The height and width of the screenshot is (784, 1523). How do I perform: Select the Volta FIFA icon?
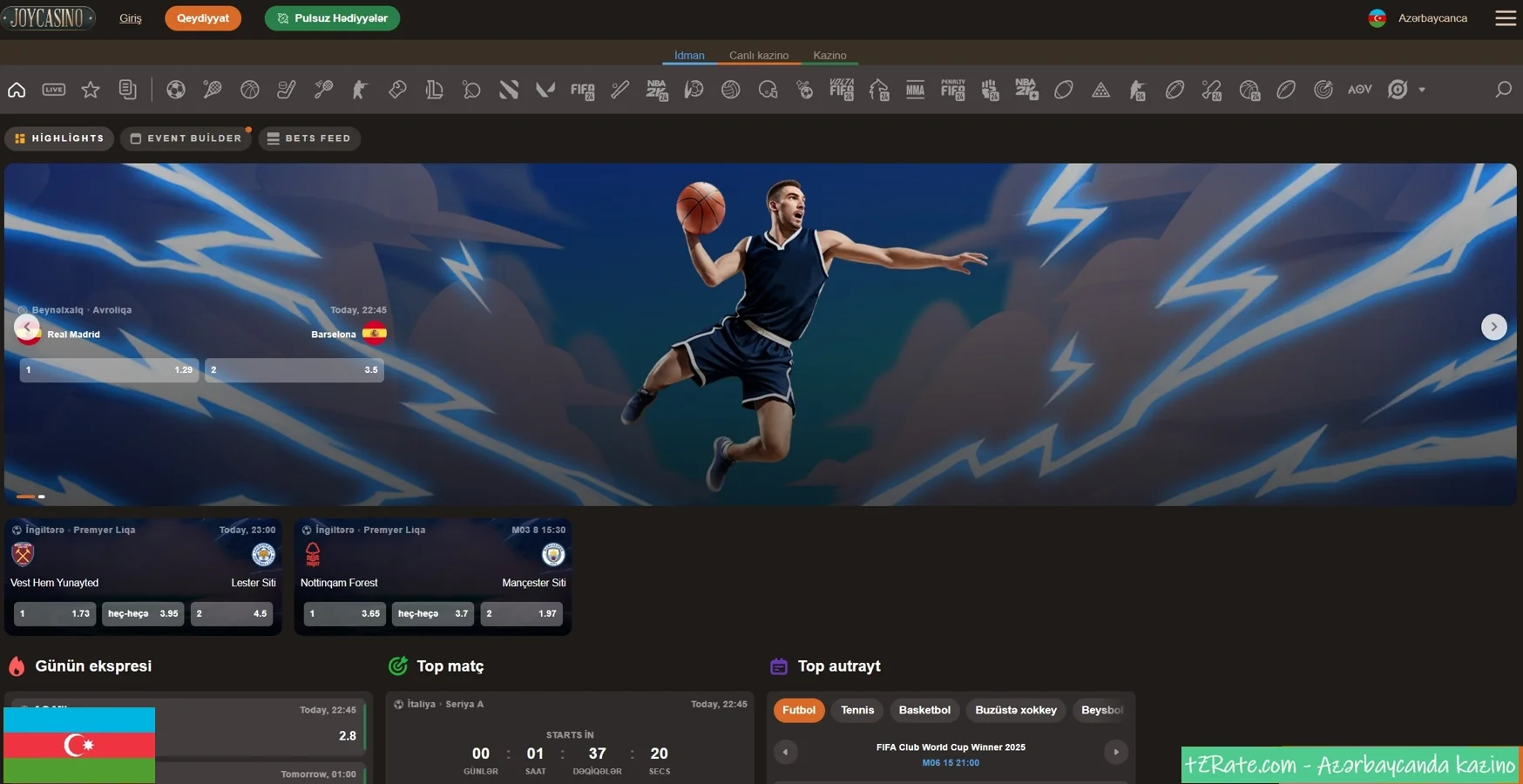pyautogui.click(x=842, y=90)
